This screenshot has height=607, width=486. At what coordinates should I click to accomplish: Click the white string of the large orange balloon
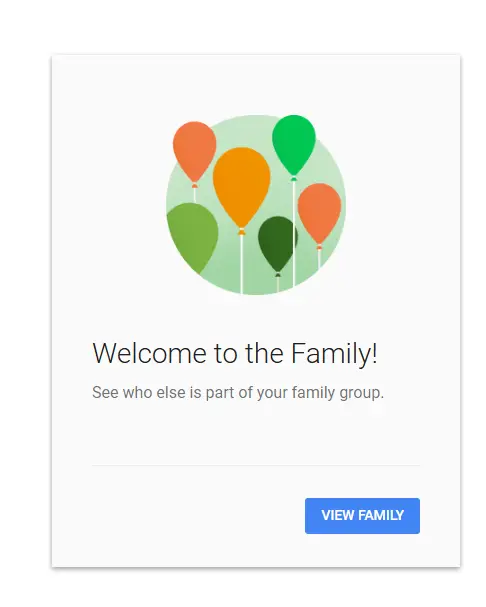pyautogui.click(x=242, y=264)
